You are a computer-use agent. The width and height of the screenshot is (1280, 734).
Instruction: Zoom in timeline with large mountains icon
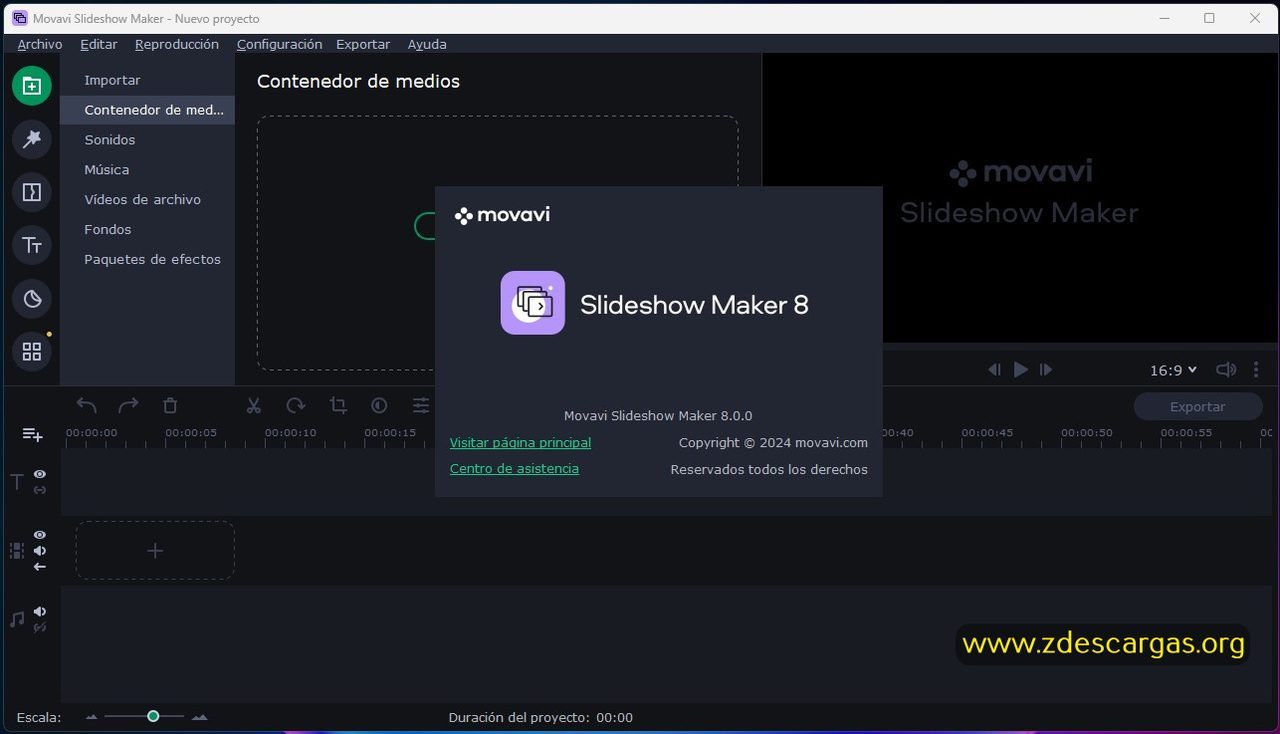(199, 717)
